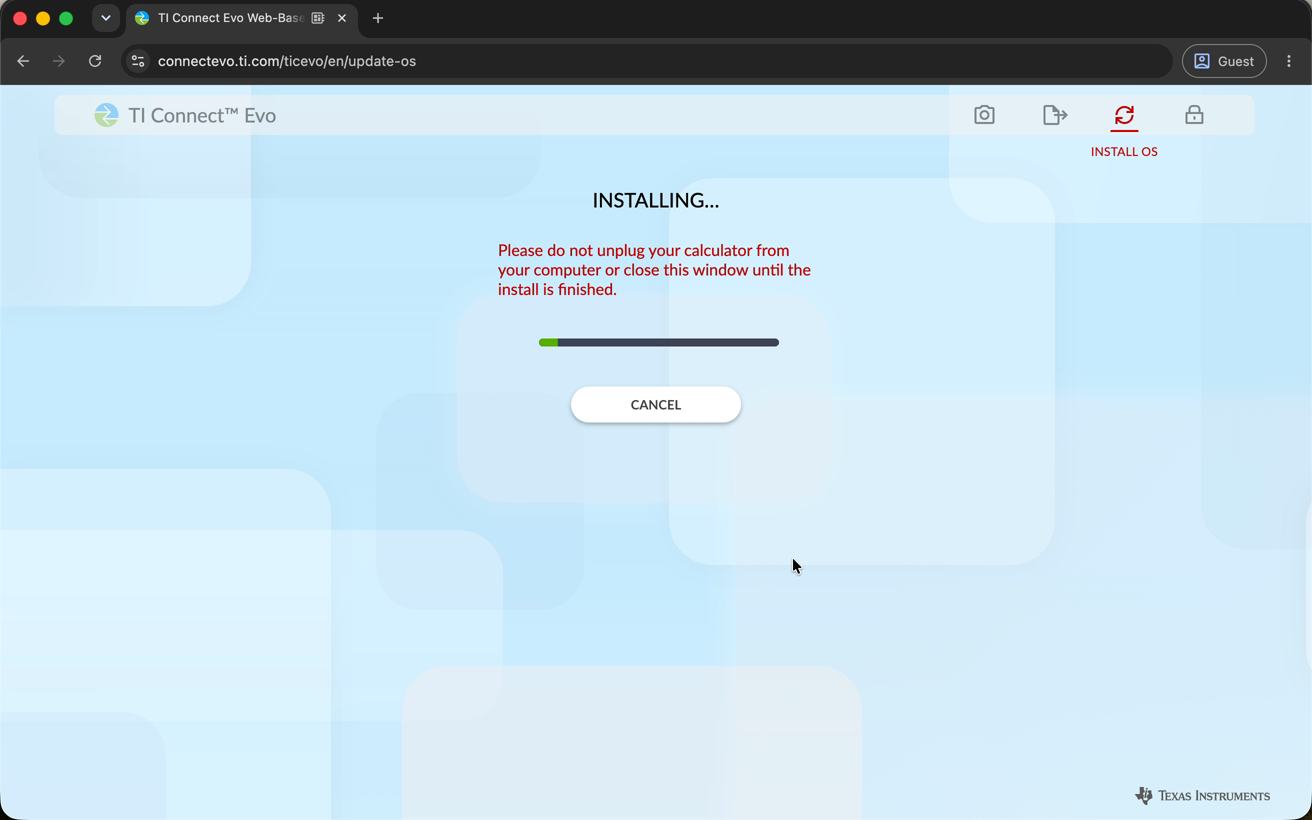Select the file transfer arrow icon

[x=1054, y=115]
